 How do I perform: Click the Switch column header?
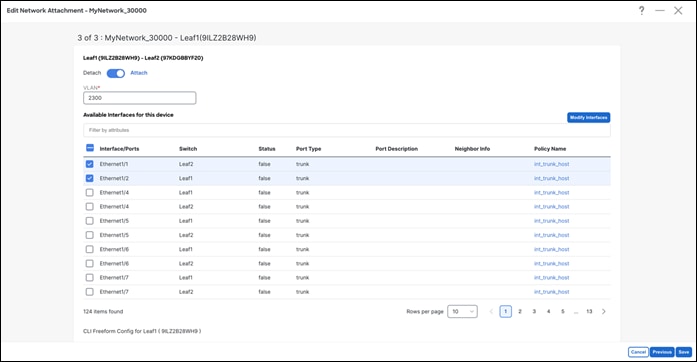[188, 149]
